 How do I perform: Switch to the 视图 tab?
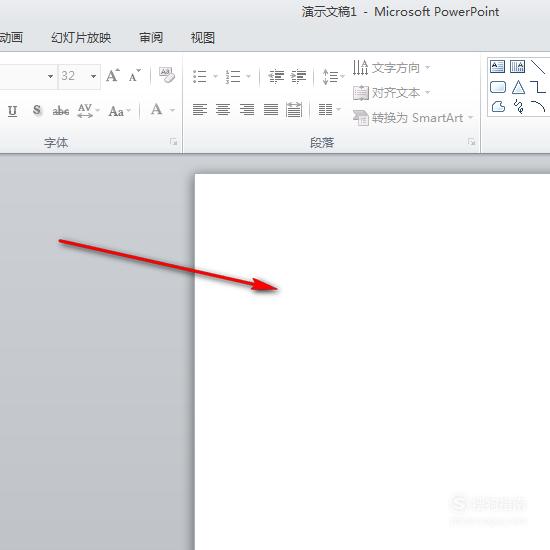(203, 38)
